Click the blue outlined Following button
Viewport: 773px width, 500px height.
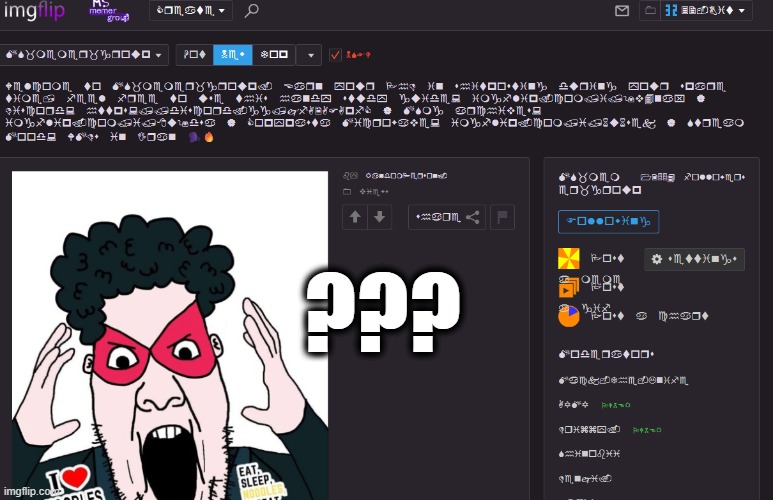point(608,221)
